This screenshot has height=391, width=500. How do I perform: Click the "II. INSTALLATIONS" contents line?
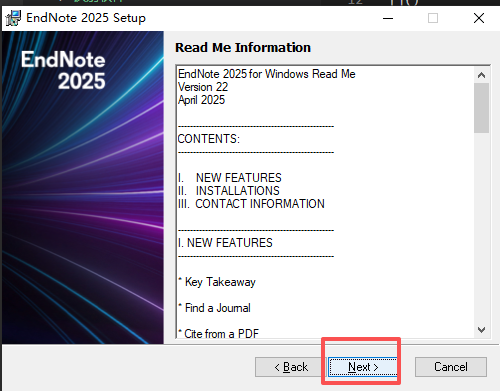pos(229,191)
